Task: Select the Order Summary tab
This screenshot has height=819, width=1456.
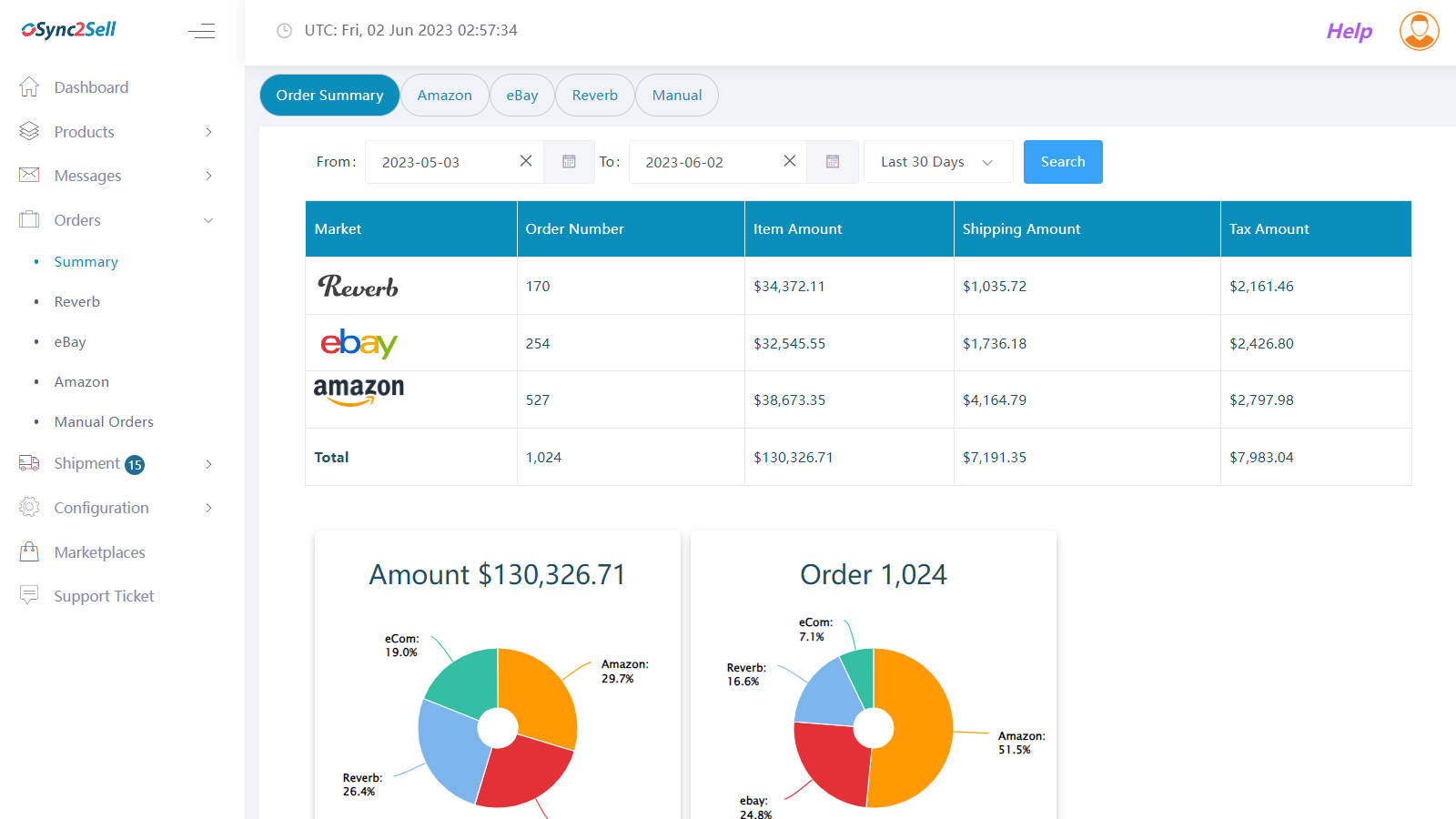Action: point(329,95)
